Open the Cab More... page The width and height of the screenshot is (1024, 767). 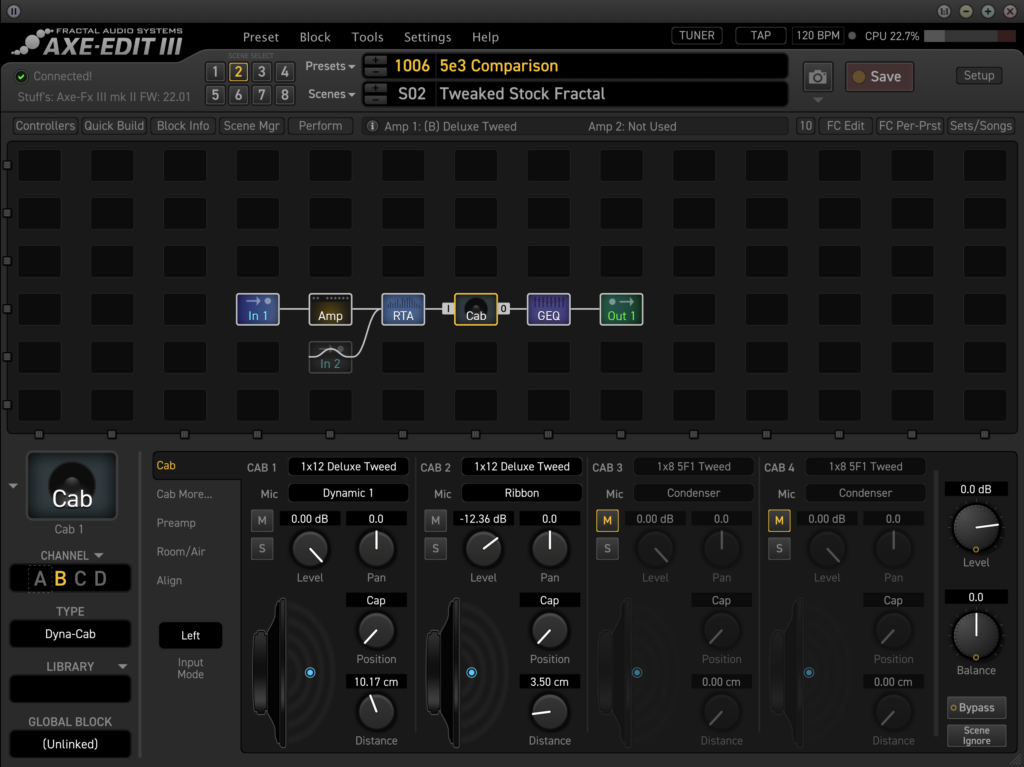point(184,494)
